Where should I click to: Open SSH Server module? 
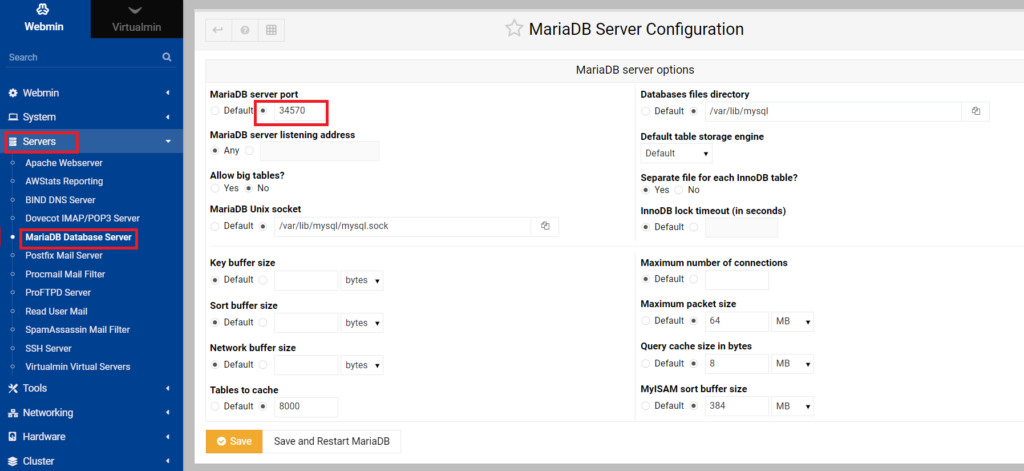pyautogui.click(x=48, y=349)
